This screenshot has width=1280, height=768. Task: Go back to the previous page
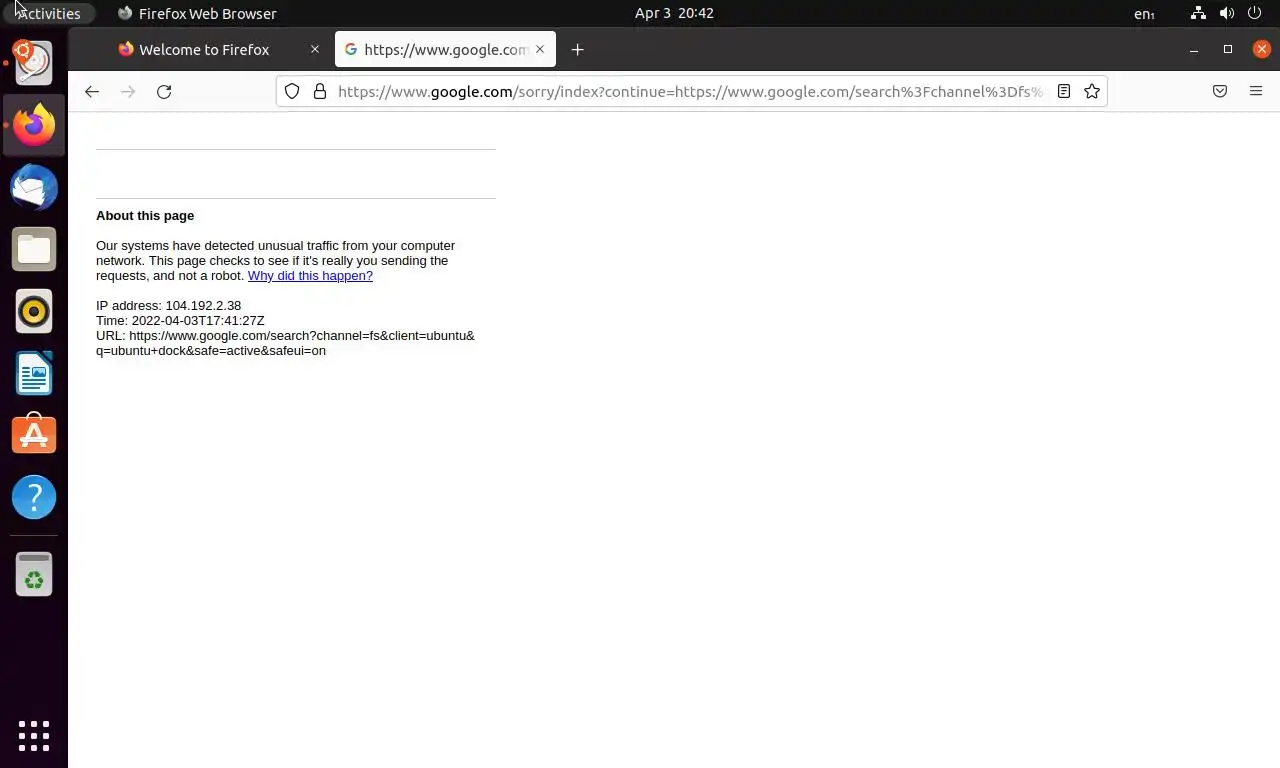pos(92,91)
